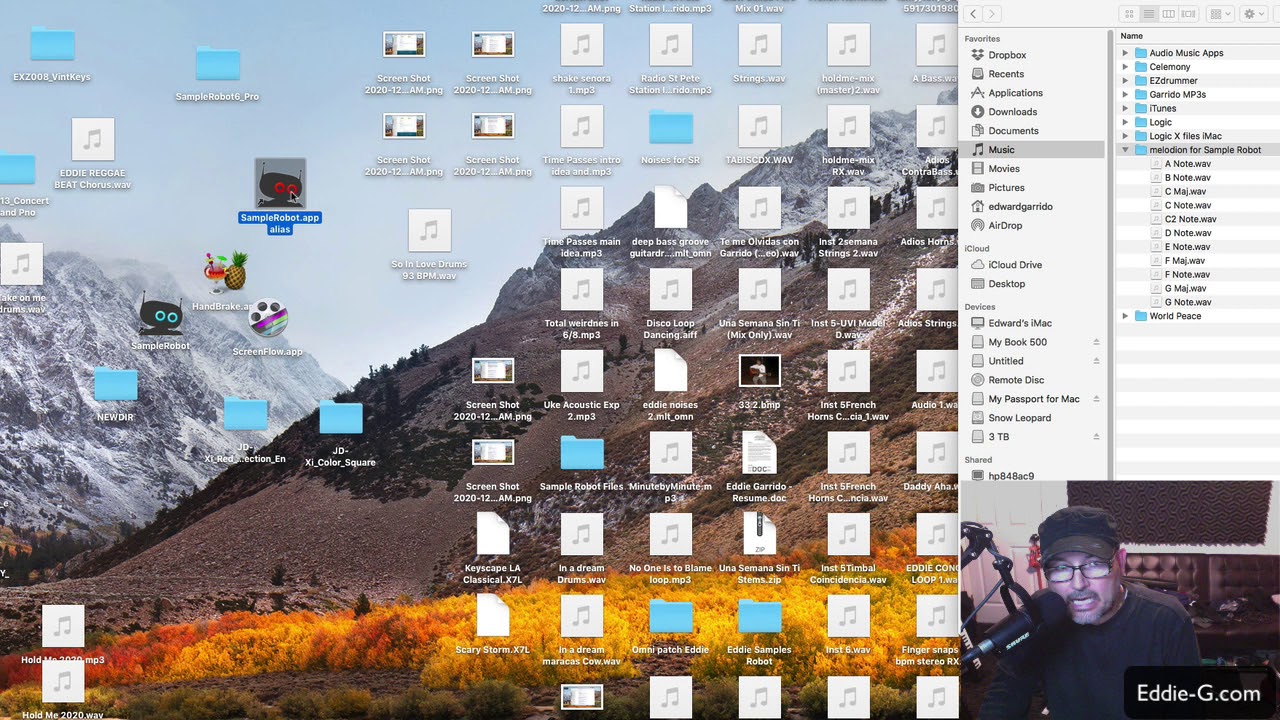Collapse the melodion for Sample Robot folder

(1125, 150)
